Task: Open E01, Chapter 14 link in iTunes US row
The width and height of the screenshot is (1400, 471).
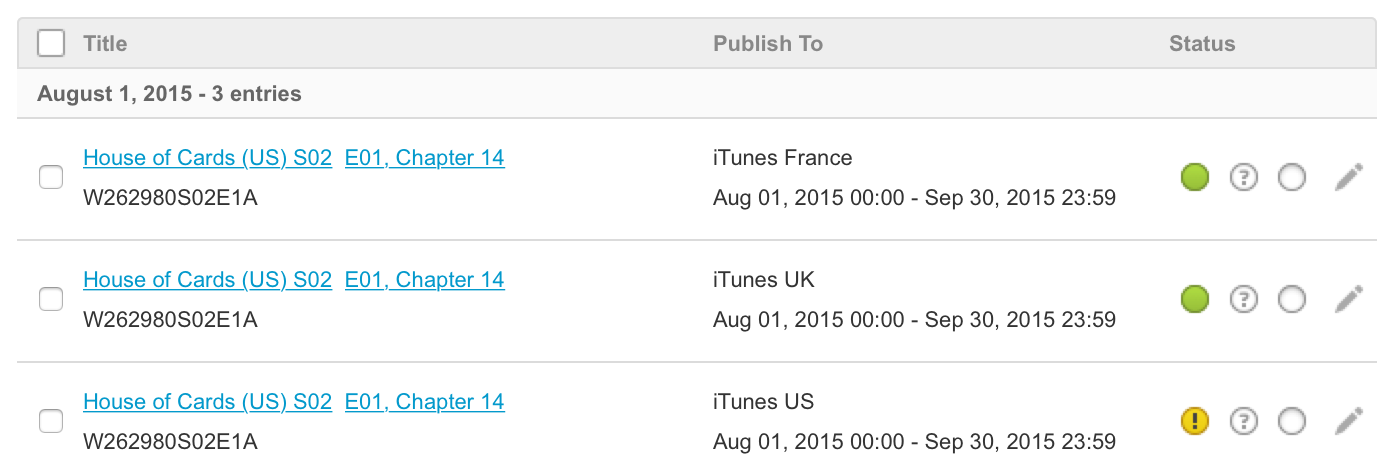Action: (x=424, y=402)
